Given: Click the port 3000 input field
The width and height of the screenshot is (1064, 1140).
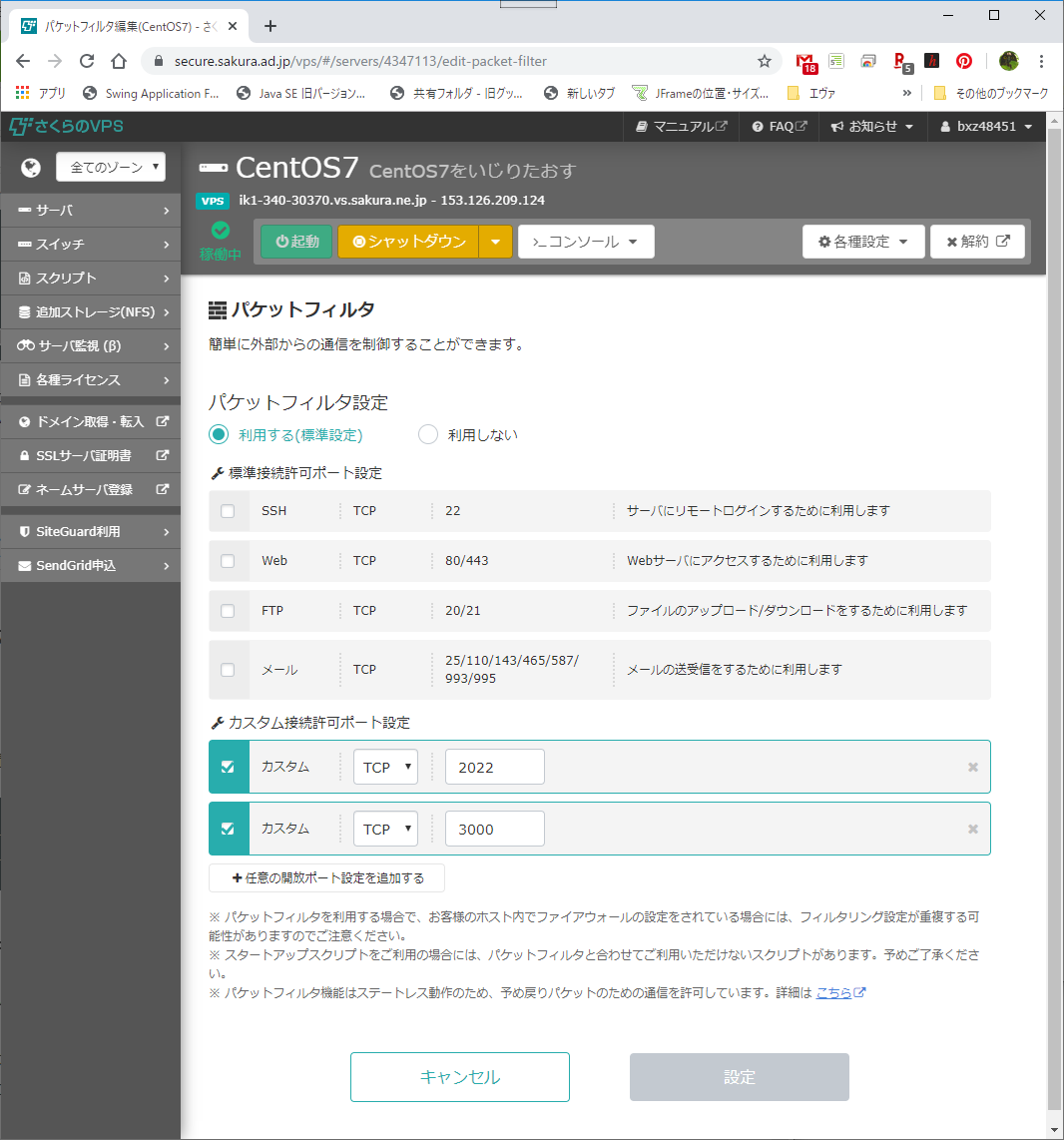Looking at the screenshot, I should pyautogui.click(x=494, y=828).
